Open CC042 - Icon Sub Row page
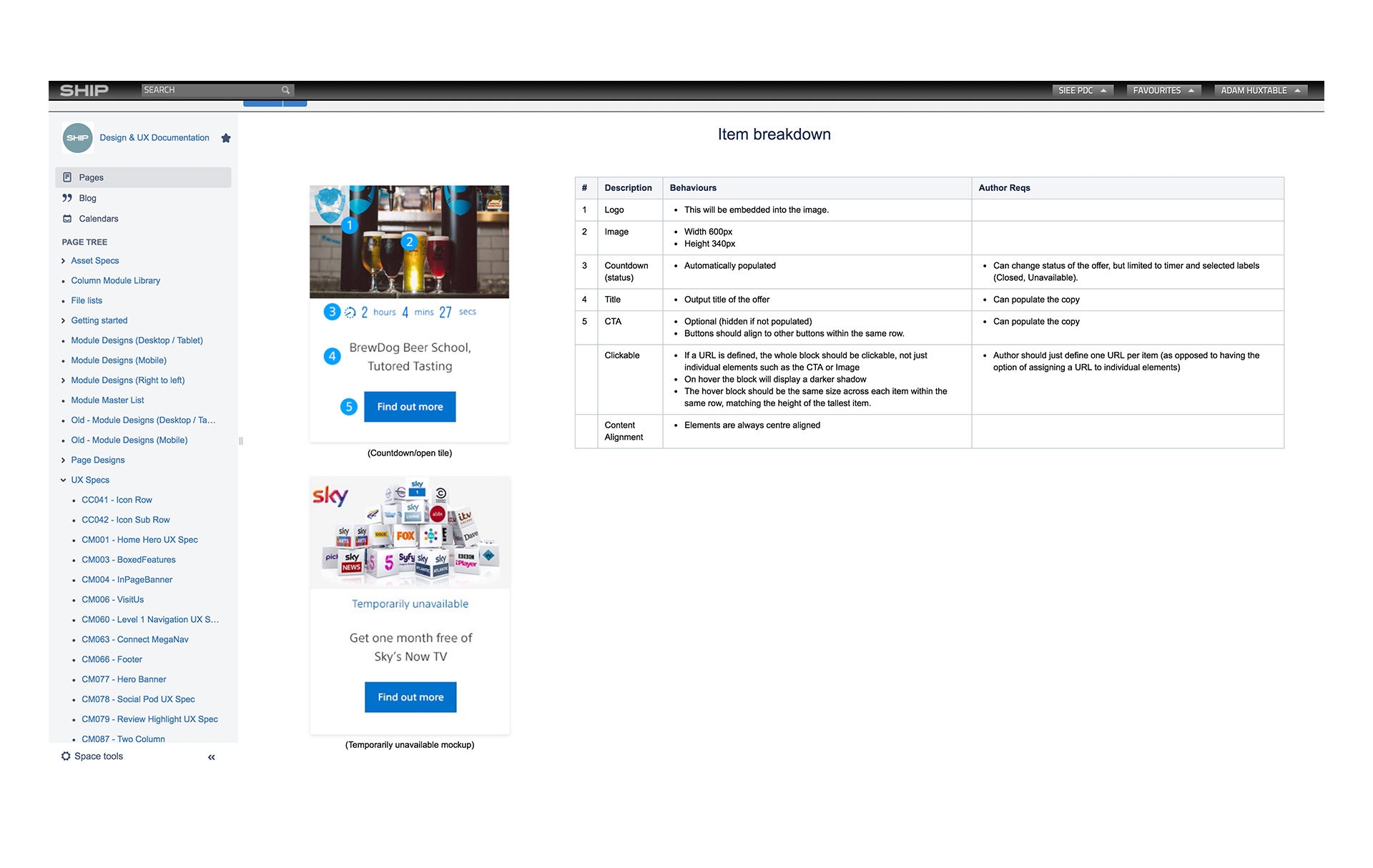The width and height of the screenshot is (1373, 868). coord(126,521)
